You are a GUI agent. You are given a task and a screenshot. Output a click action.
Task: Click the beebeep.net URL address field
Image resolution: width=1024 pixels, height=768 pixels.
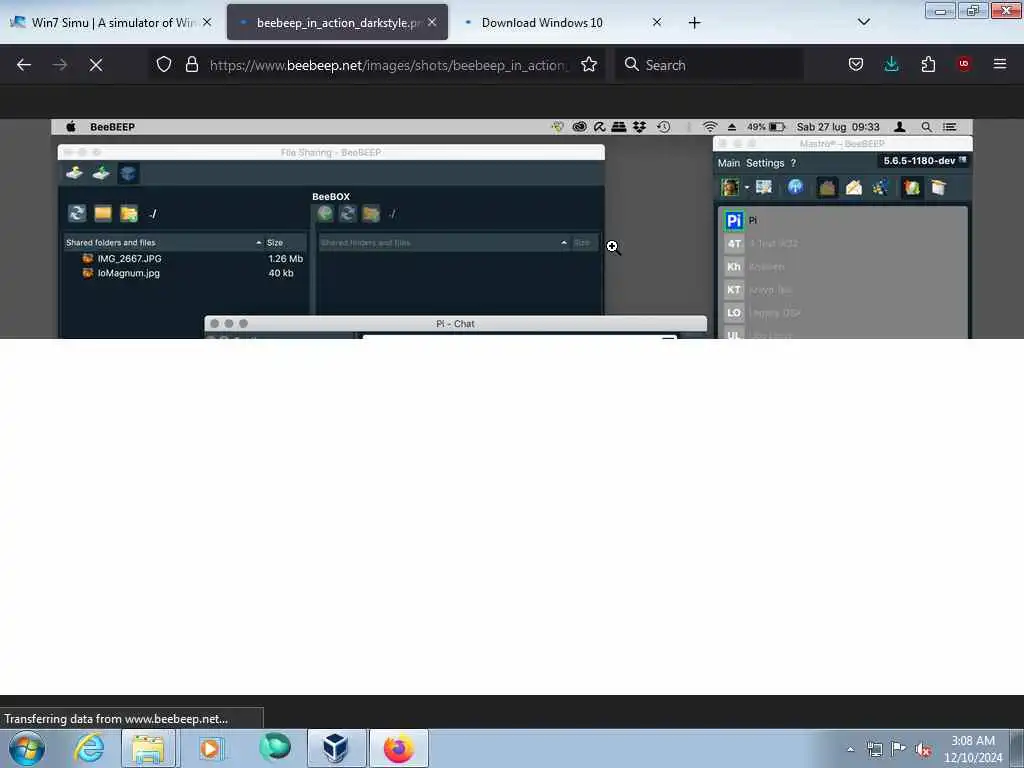pyautogui.click(x=389, y=65)
